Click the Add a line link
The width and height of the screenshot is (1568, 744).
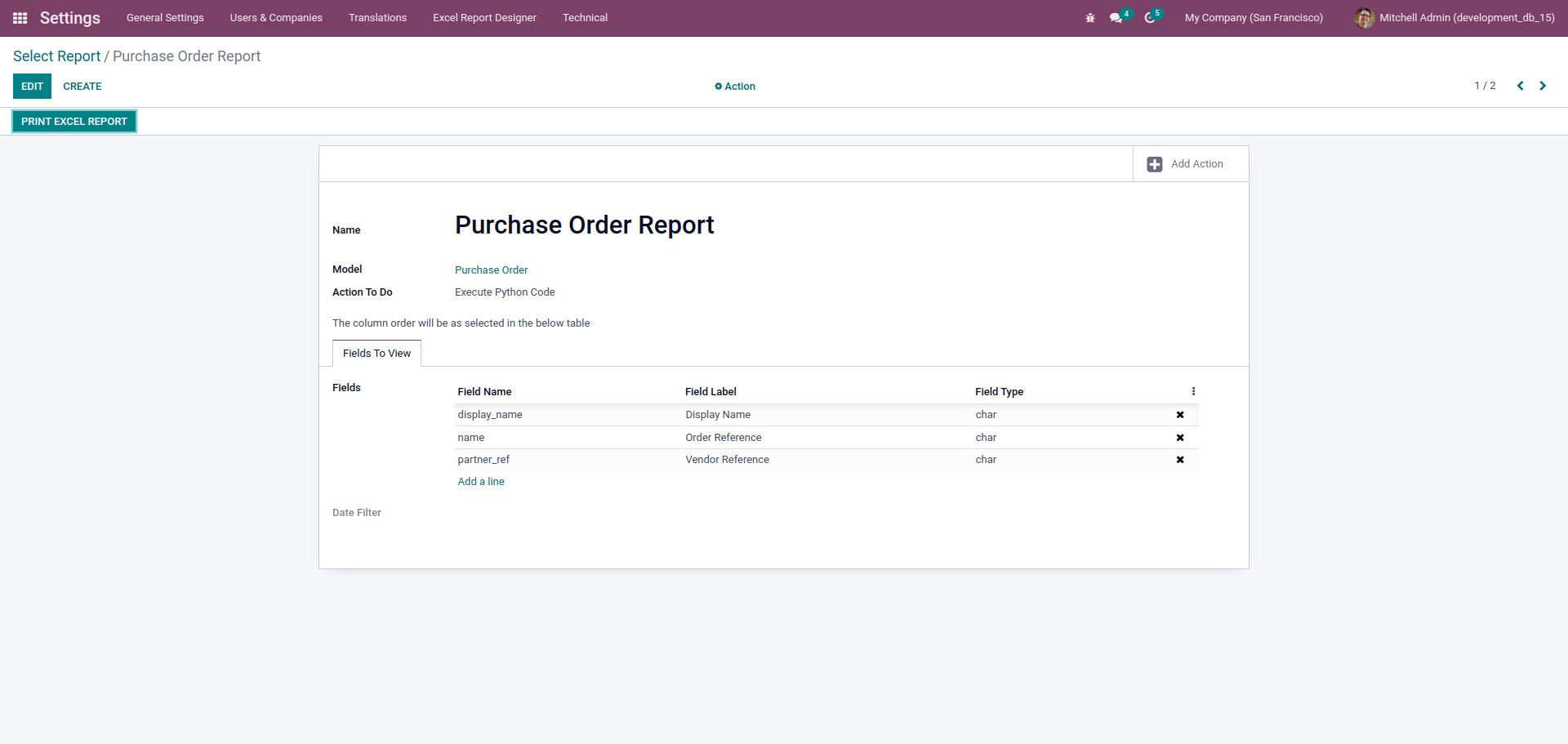coord(481,482)
